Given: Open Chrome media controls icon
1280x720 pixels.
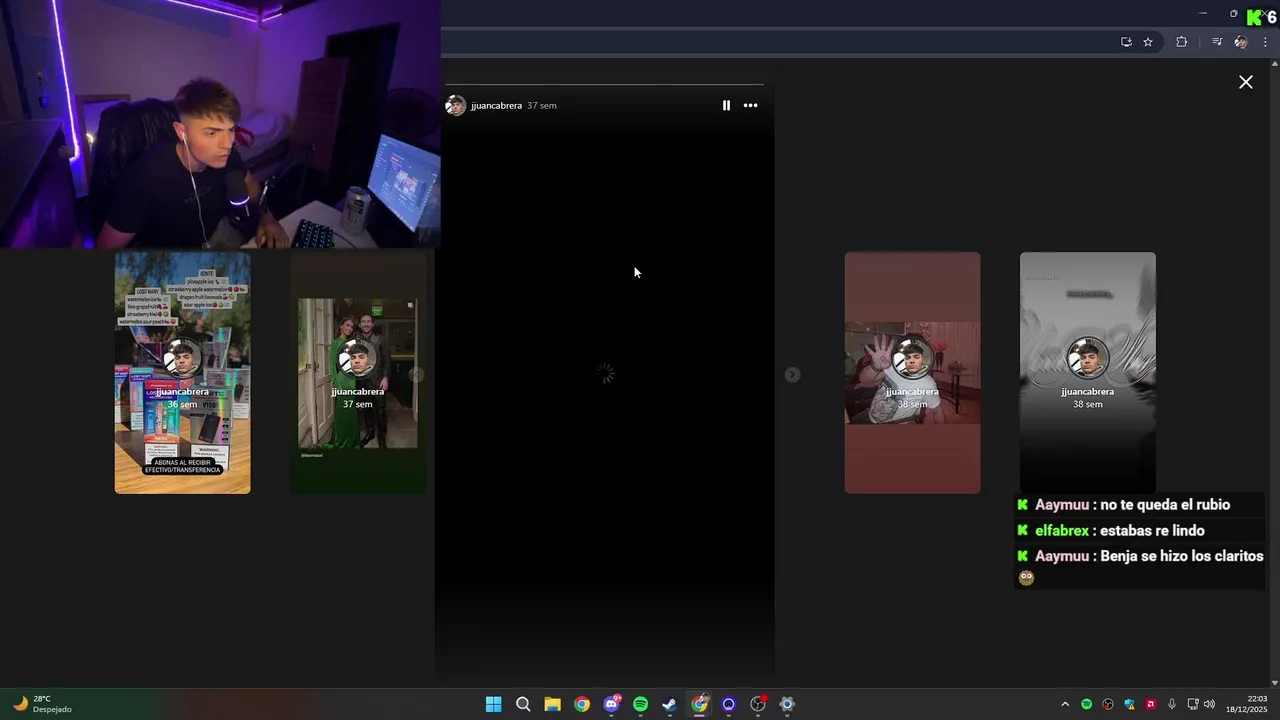Looking at the screenshot, I should click(x=1217, y=42).
